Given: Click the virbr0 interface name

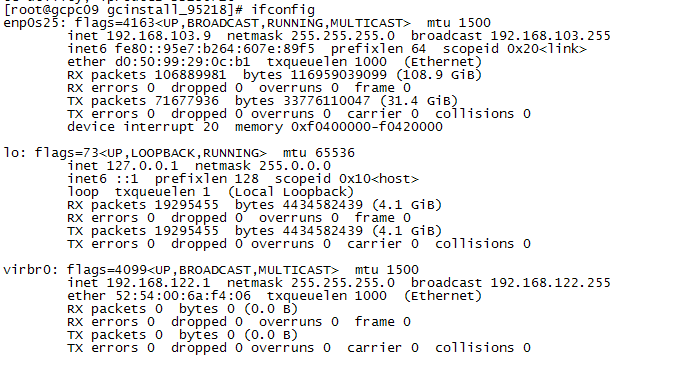Looking at the screenshot, I should (x=27, y=270).
